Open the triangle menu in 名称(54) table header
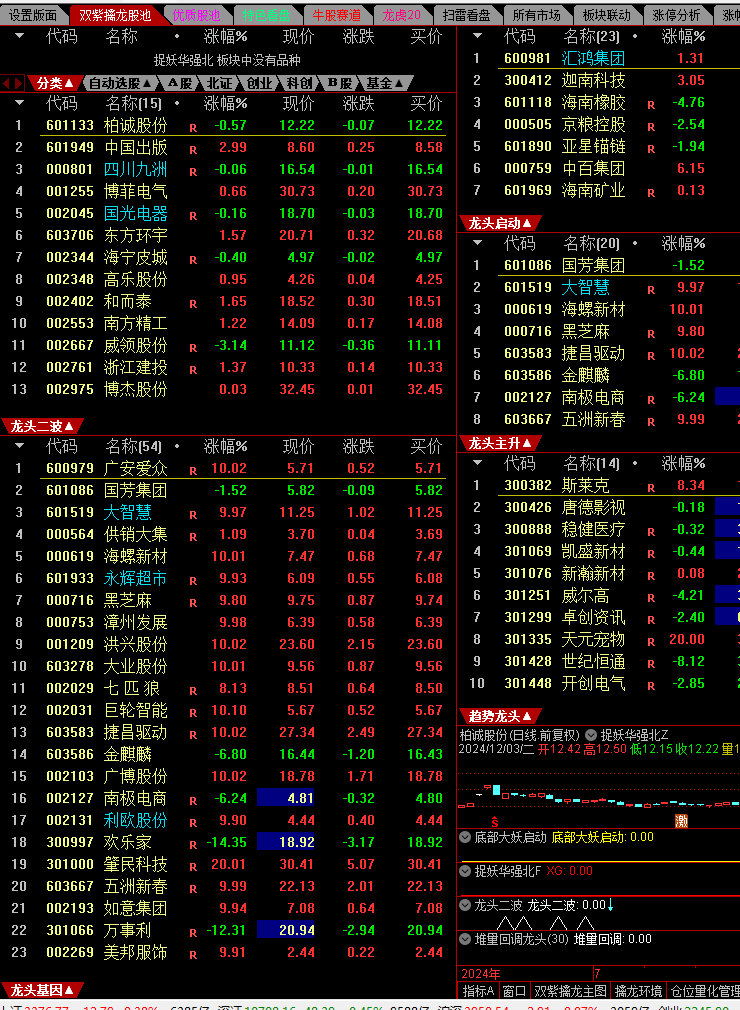The image size is (740, 1010). click(x=19, y=445)
